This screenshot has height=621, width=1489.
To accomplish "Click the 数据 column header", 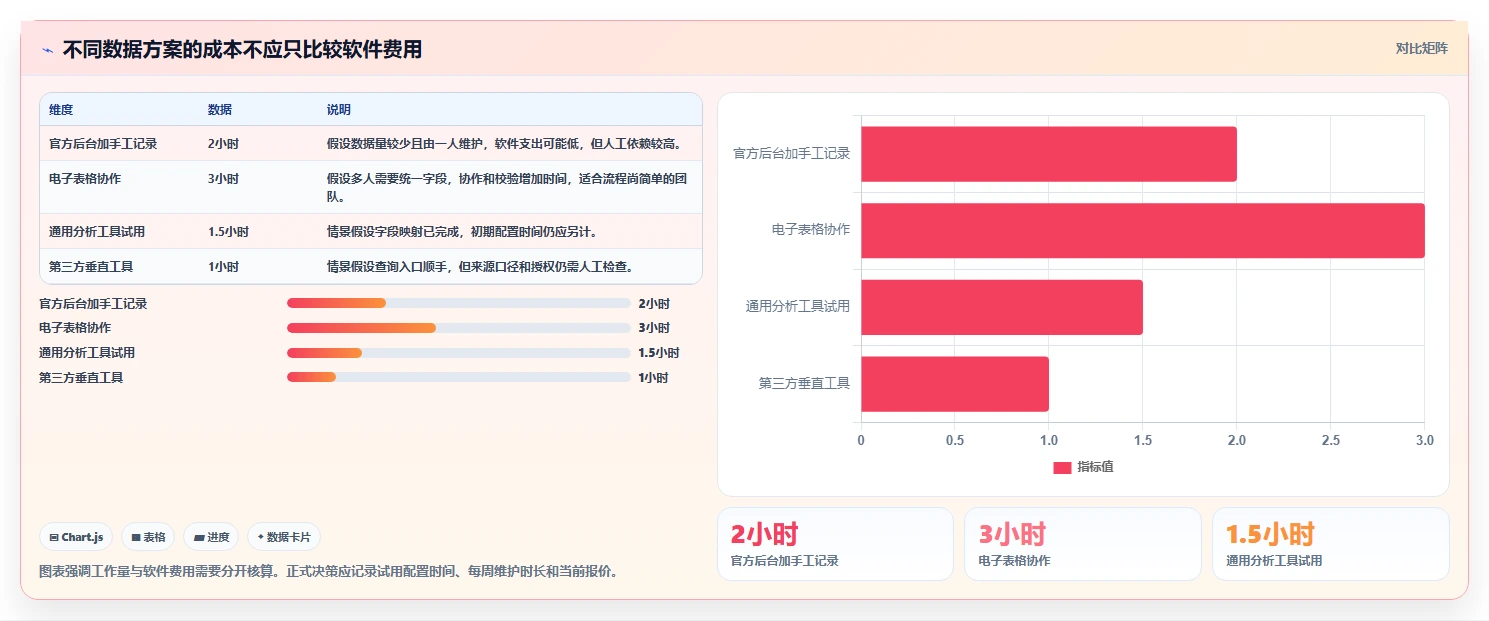I will [x=220, y=109].
